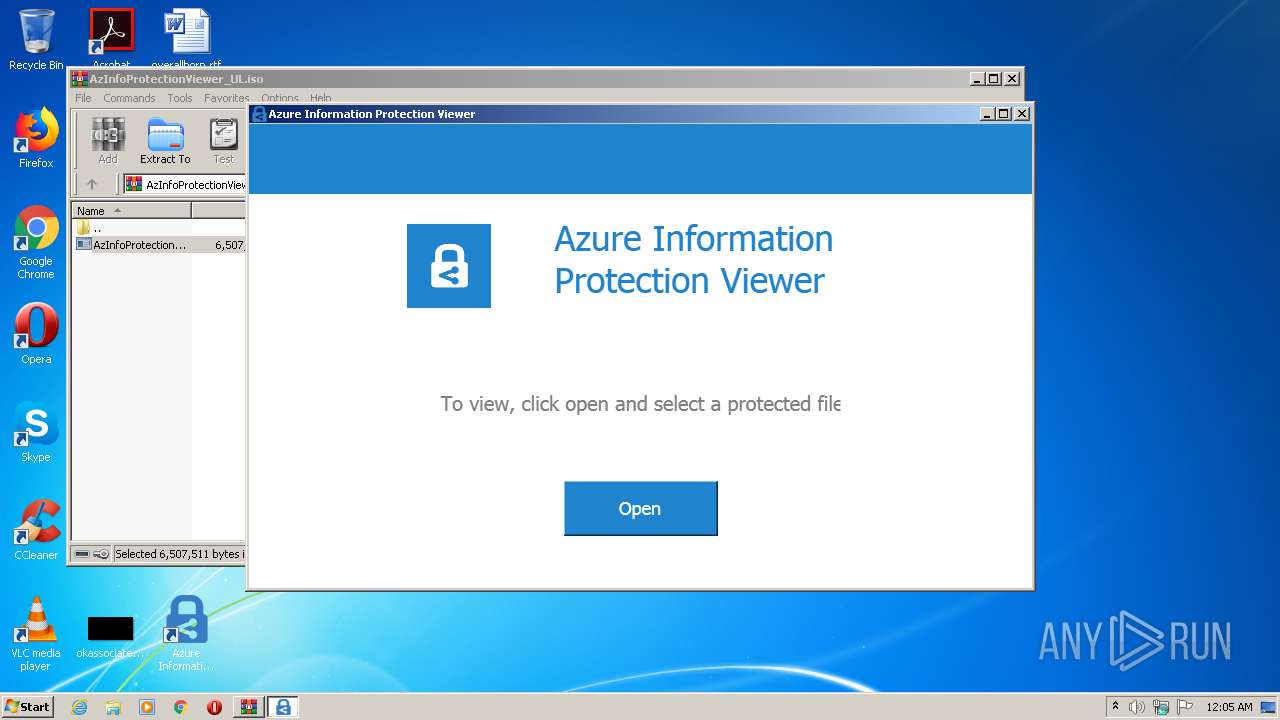Open the Favorites menu in WinRAR
Image resolution: width=1280 pixels, height=720 pixels.
(x=227, y=98)
